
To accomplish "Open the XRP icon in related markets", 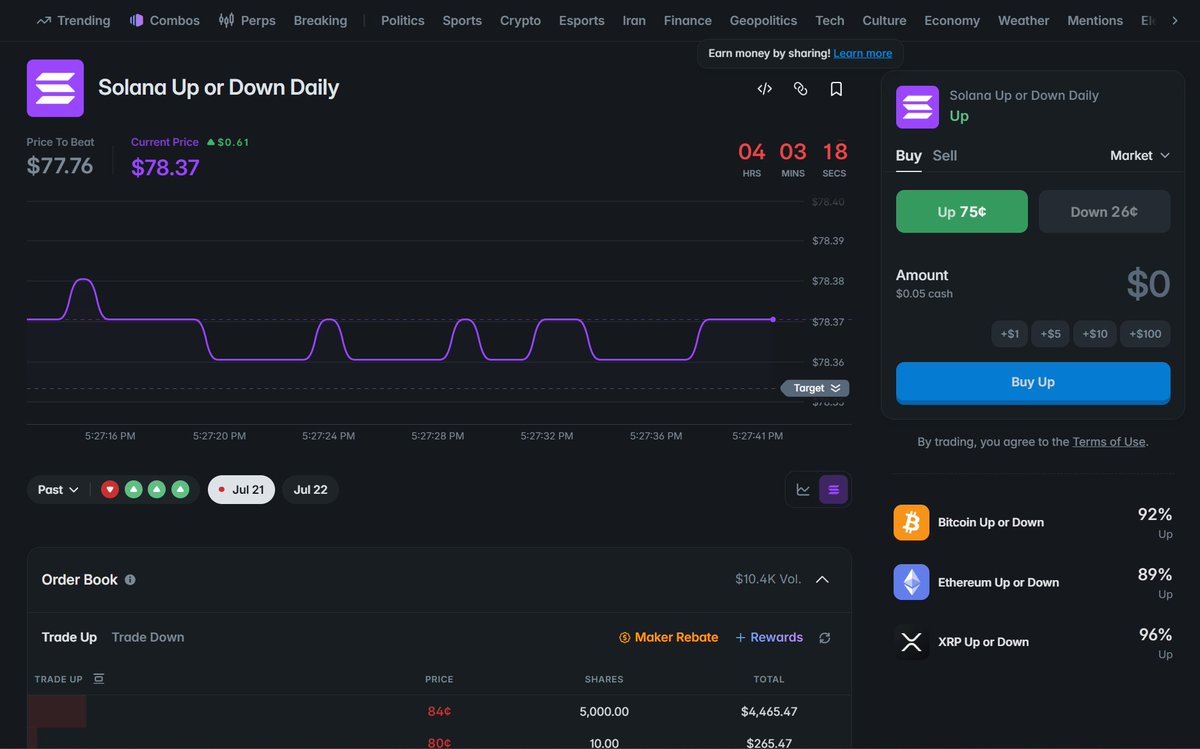I will [x=911, y=642].
